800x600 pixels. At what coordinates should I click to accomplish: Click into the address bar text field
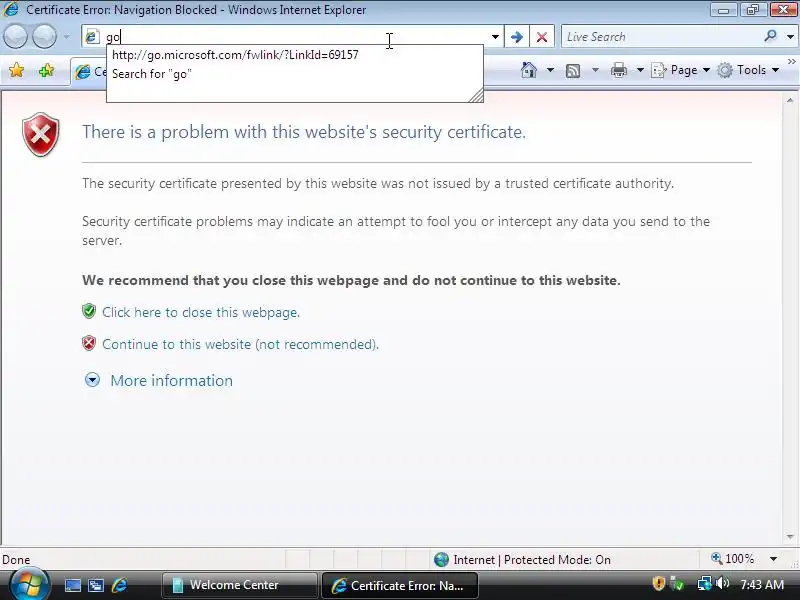pos(293,37)
